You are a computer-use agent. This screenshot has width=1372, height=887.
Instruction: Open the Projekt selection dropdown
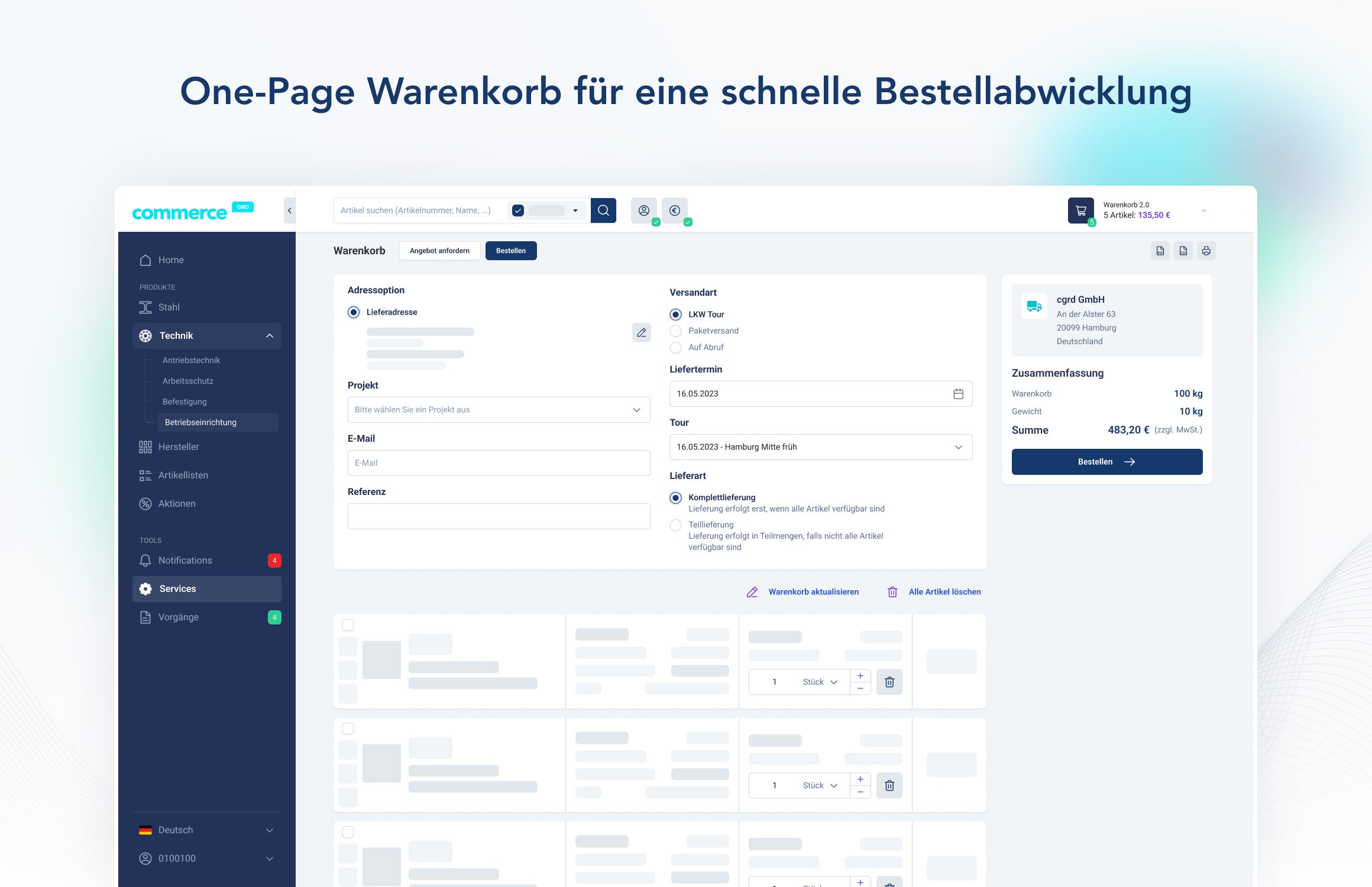pos(499,410)
